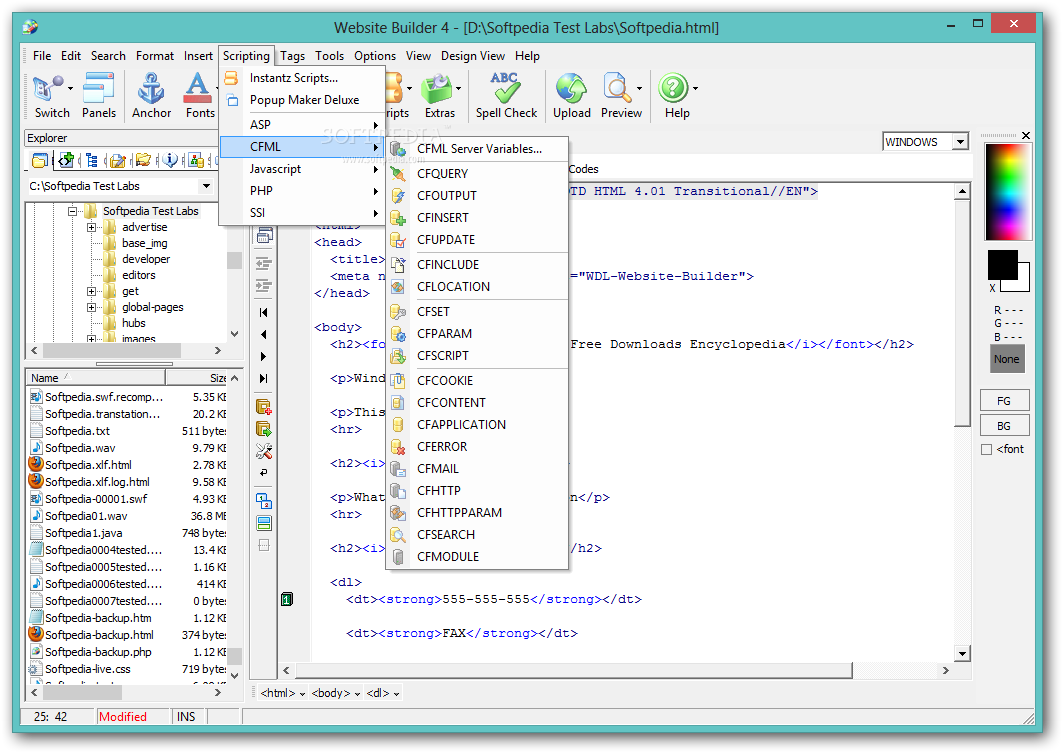Insert an Anchor from toolbar
1063x753 pixels.
coord(151,89)
